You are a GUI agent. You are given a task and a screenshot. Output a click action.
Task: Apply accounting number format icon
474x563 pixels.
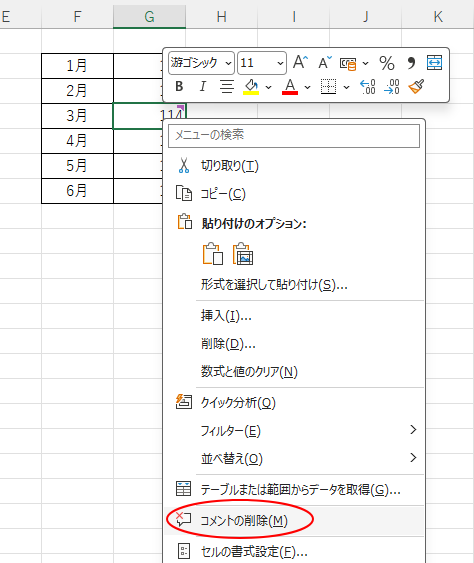coord(348,64)
